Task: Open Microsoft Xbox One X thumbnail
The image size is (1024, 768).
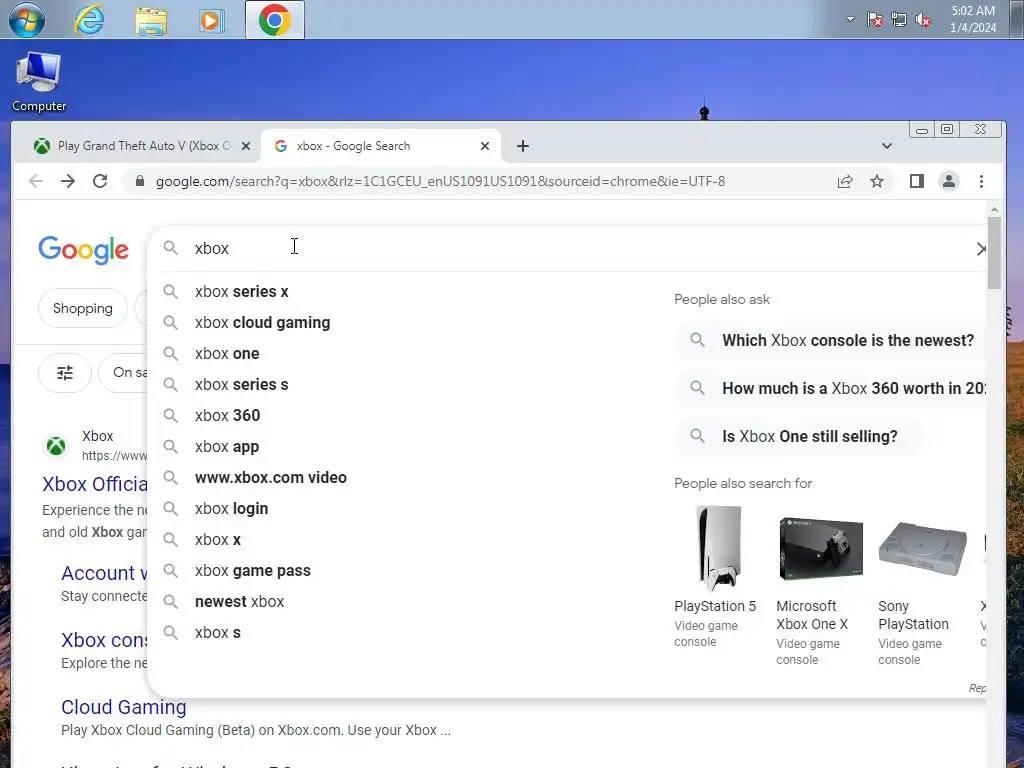Action: coord(821,549)
